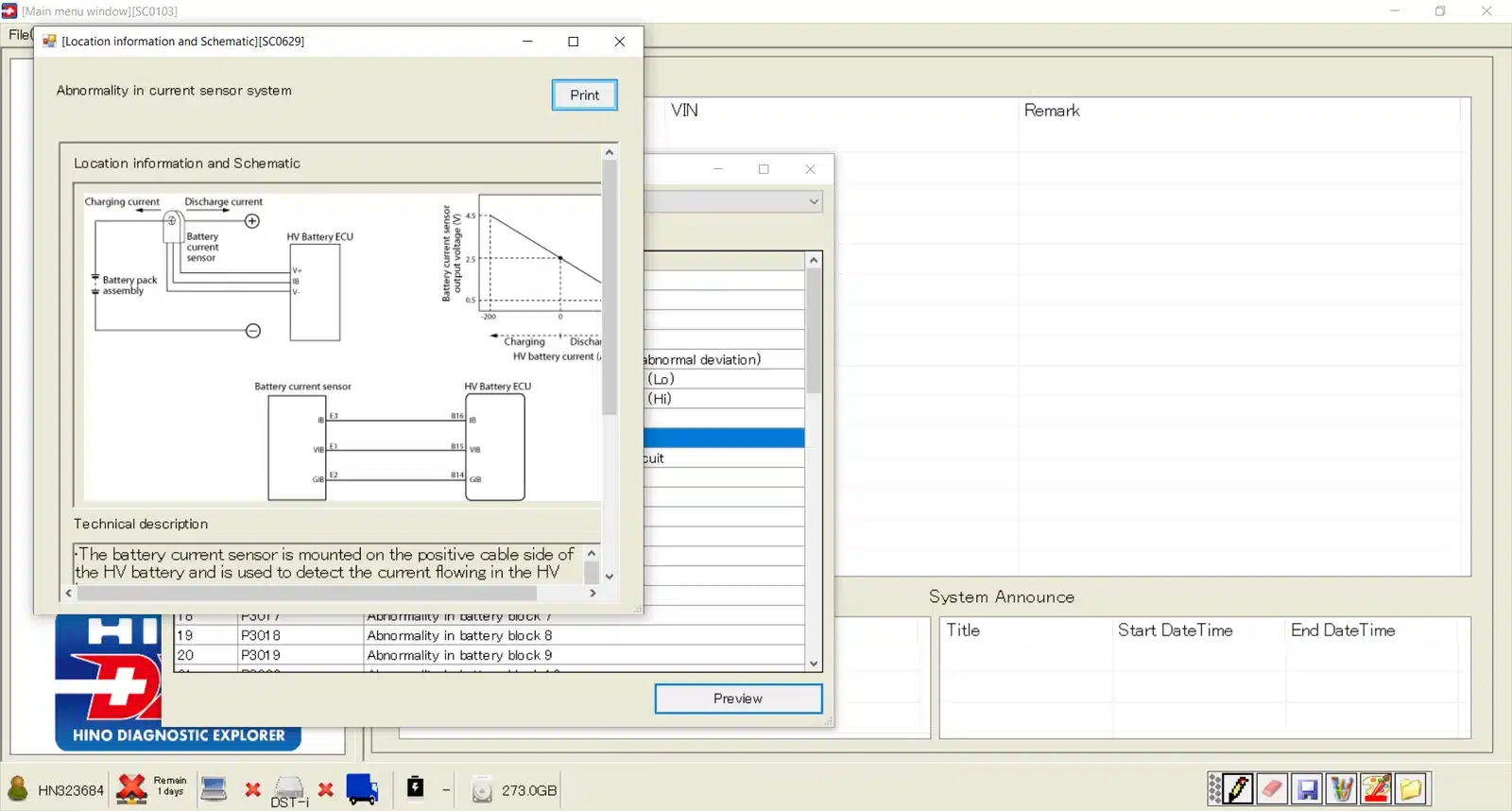Open the paint palette color tool

(1376, 788)
